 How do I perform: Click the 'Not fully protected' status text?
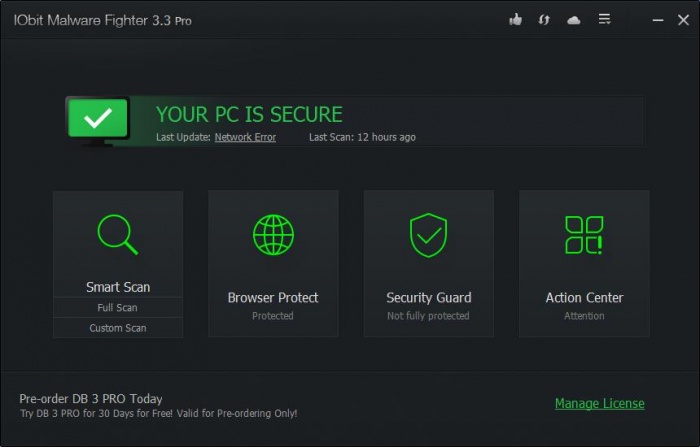(428, 316)
